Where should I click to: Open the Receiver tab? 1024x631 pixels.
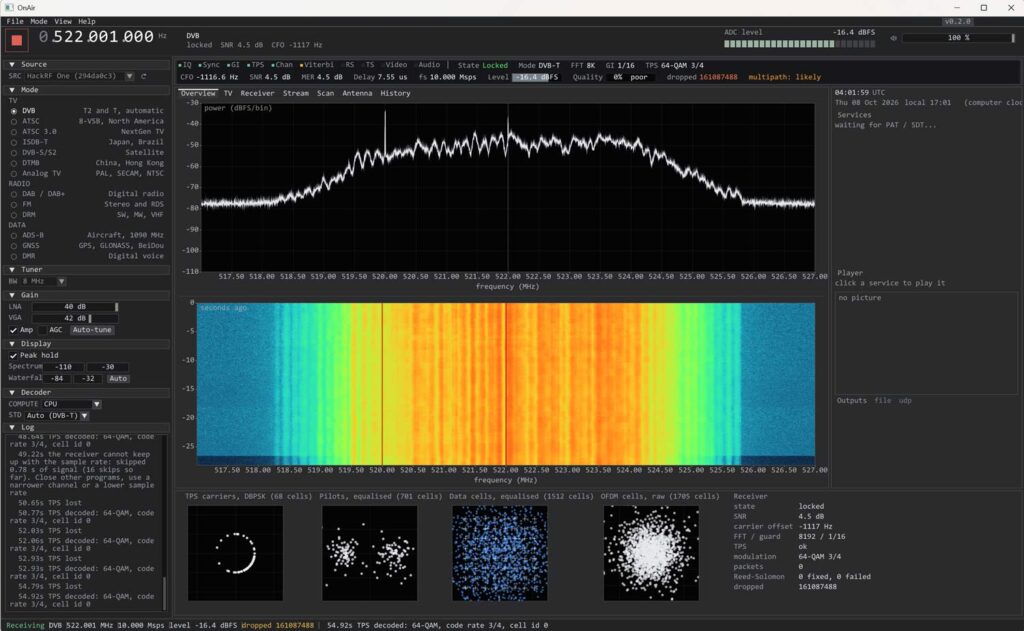coord(257,93)
